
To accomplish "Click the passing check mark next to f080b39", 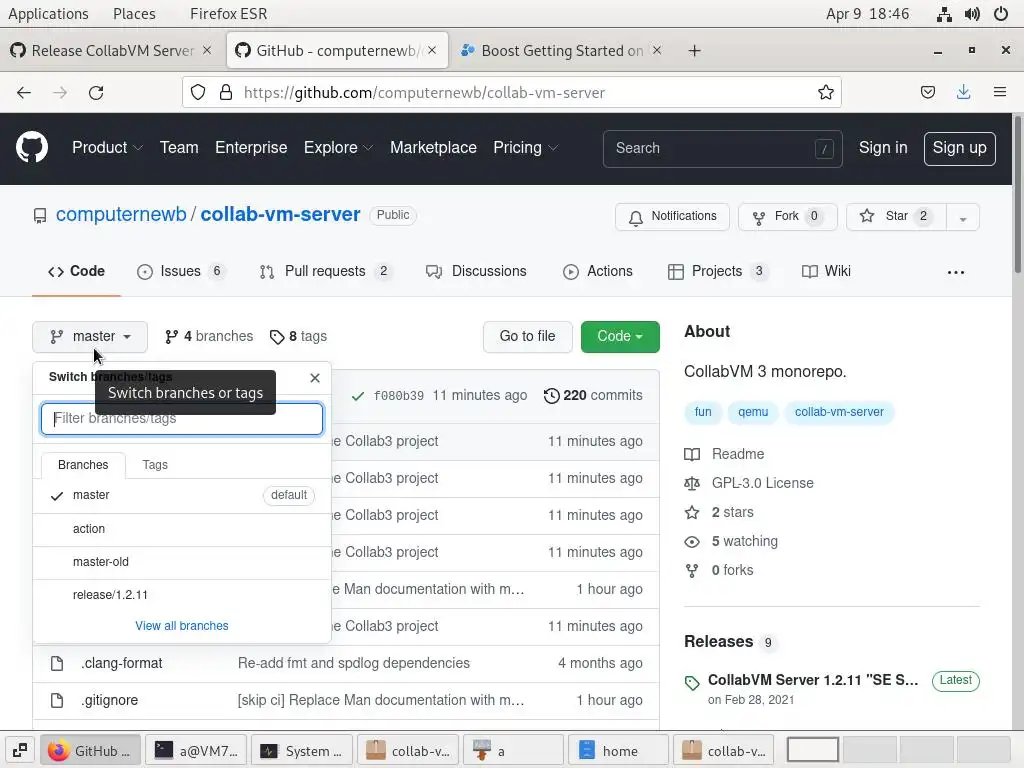I will coord(357,396).
